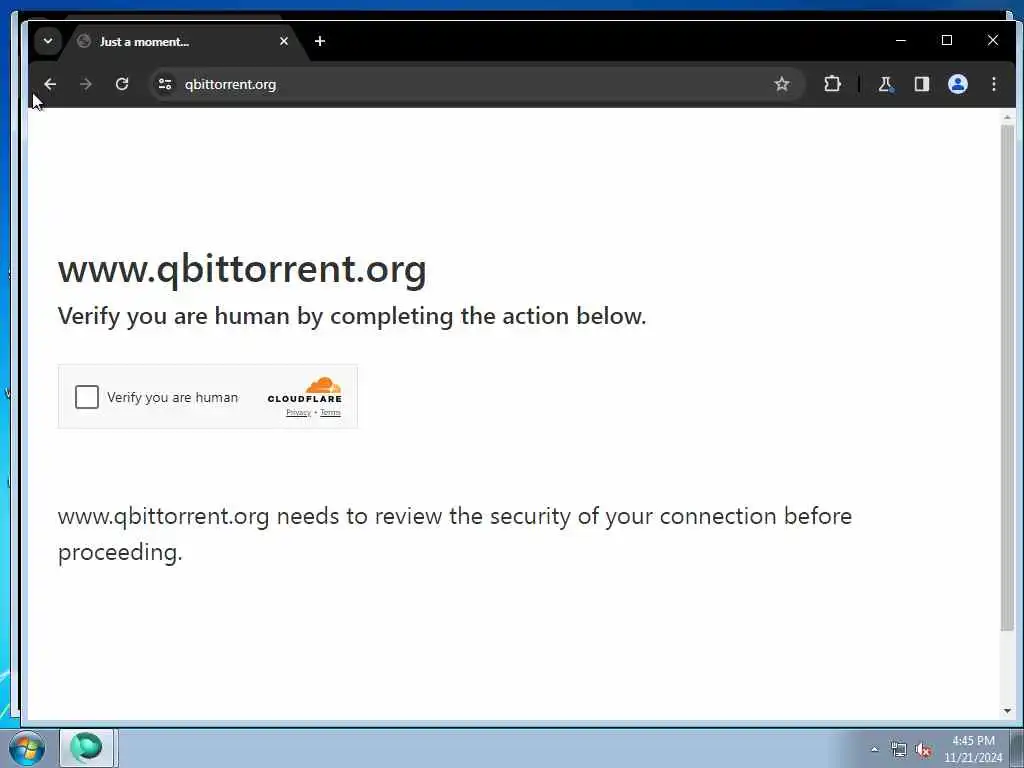Close the Chrome window
1024x768 pixels.
[993, 40]
